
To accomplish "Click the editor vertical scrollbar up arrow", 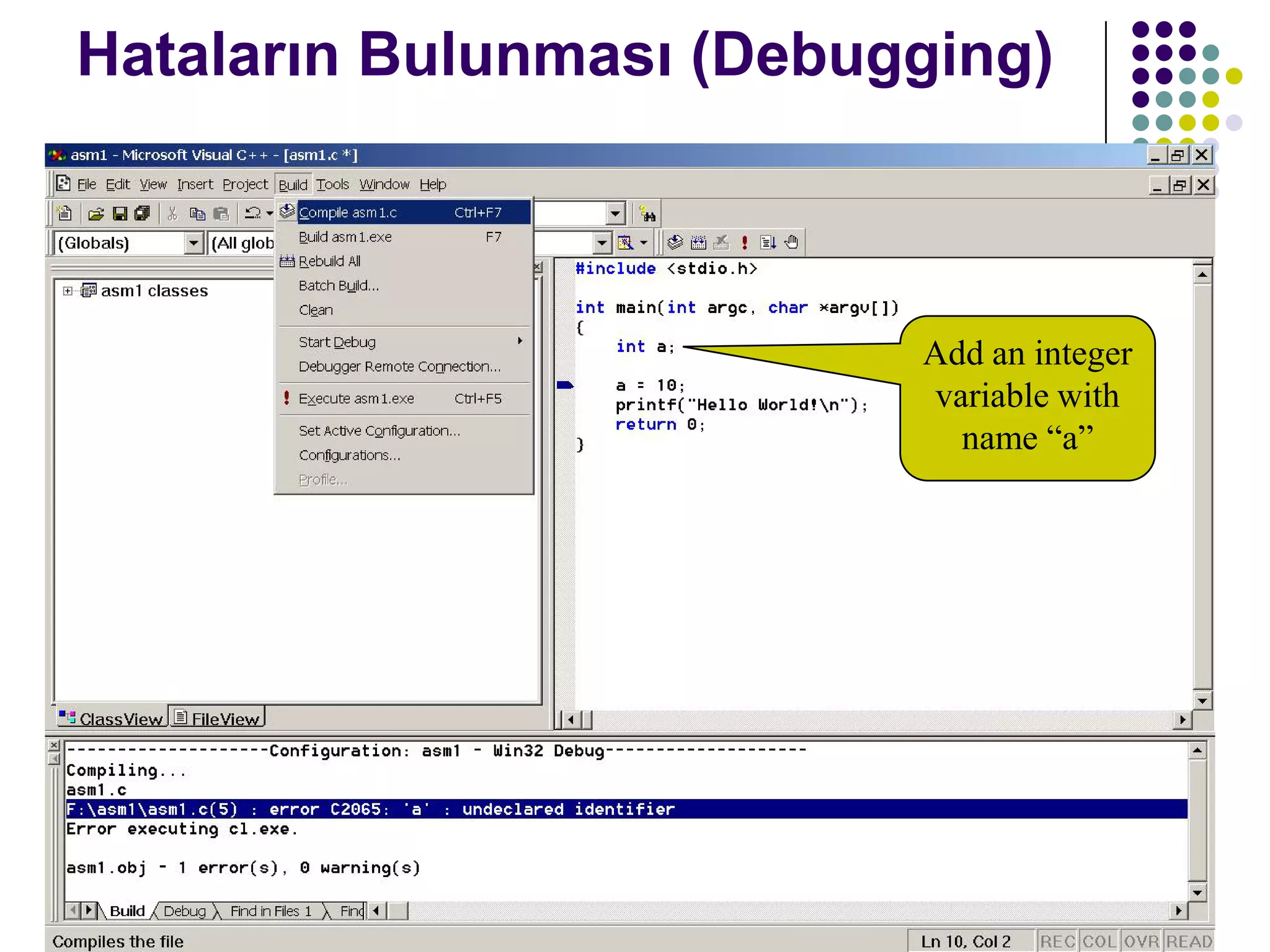I will click(1202, 275).
